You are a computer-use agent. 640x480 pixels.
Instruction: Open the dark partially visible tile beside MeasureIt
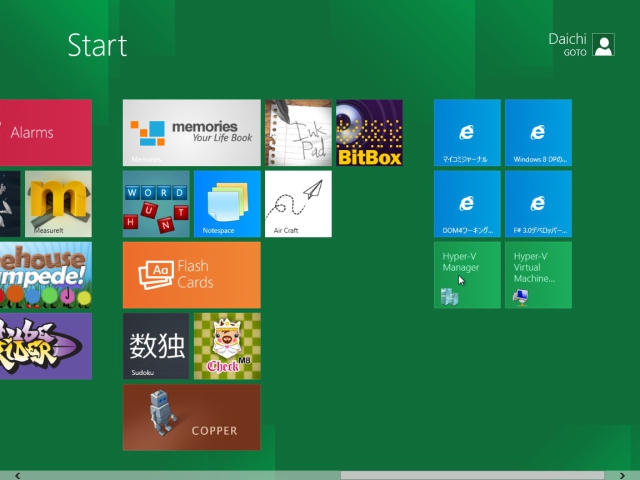click(10, 204)
